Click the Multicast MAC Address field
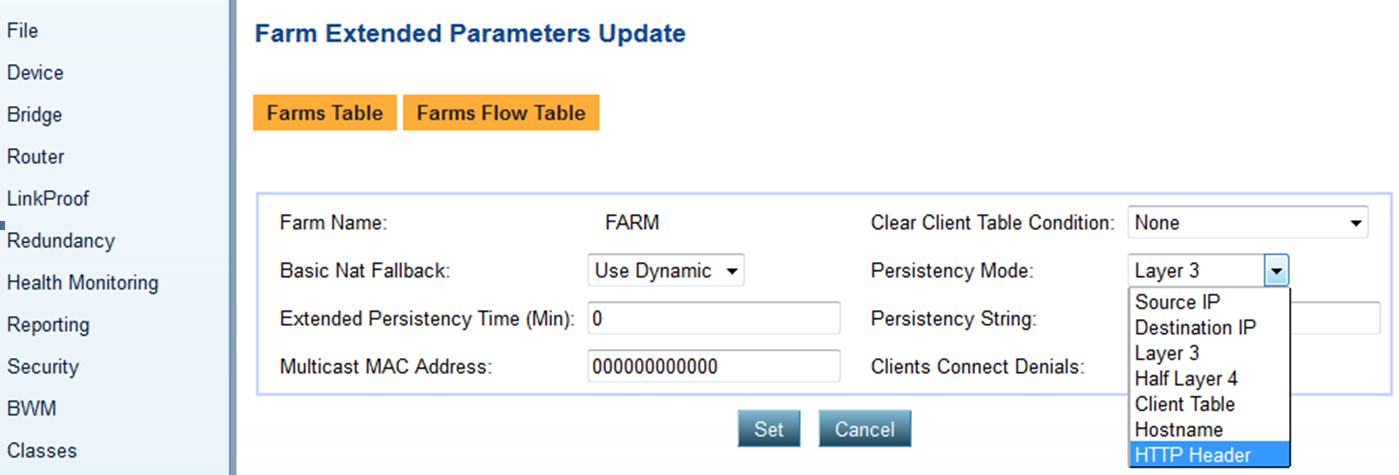The image size is (1399, 475). click(x=713, y=366)
